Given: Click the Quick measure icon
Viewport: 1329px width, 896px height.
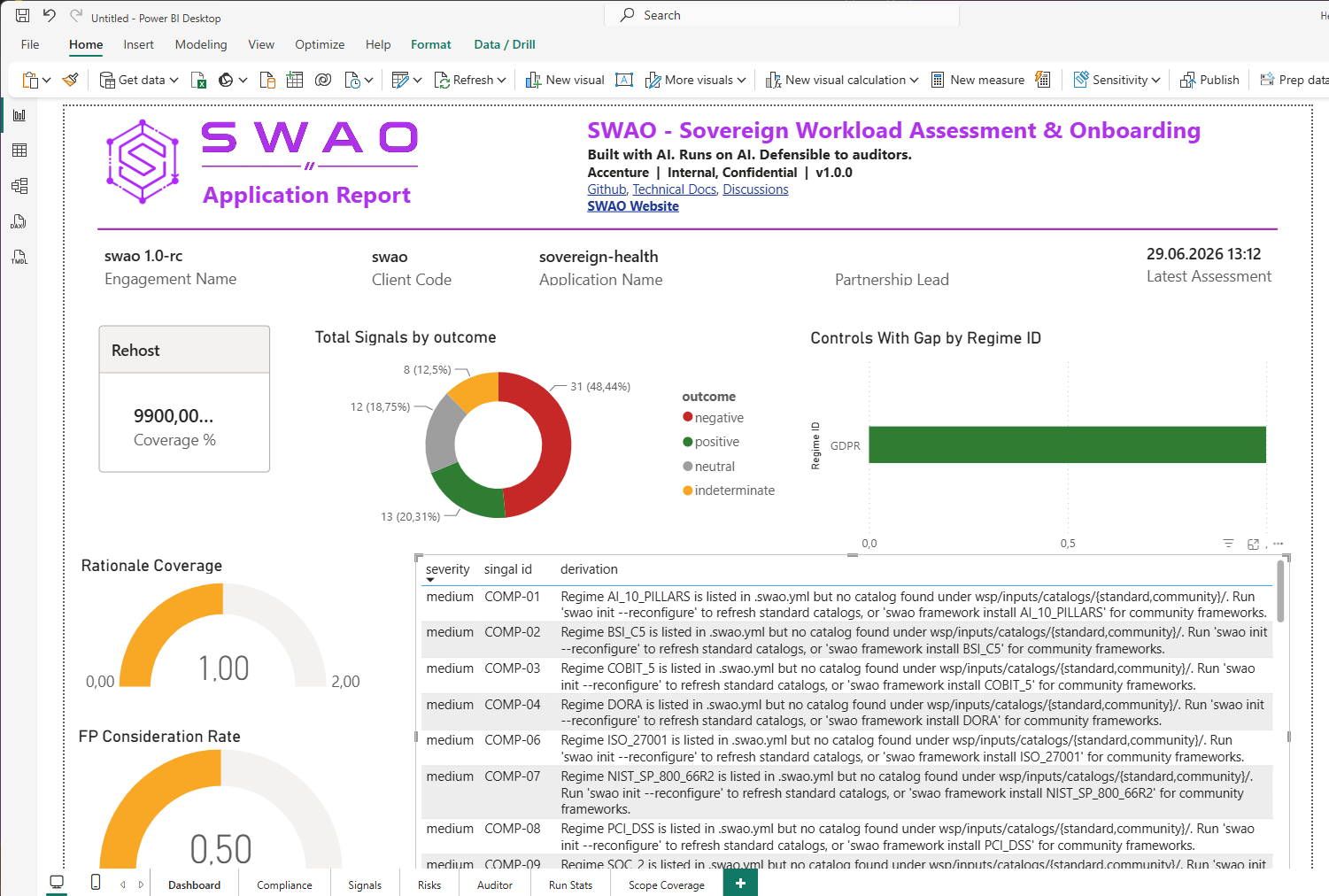Looking at the screenshot, I should (x=1043, y=80).
